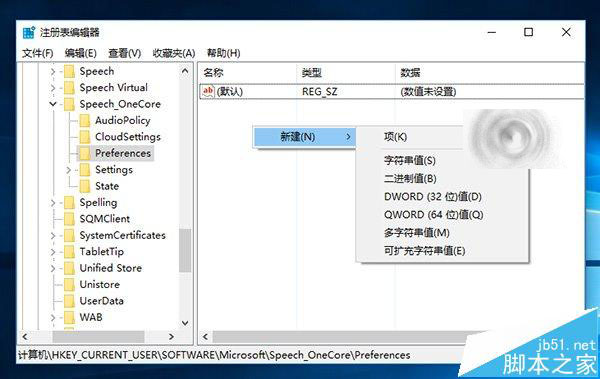Select the SQMClient key label
600x379 pixels.
[x=104, y=219]
